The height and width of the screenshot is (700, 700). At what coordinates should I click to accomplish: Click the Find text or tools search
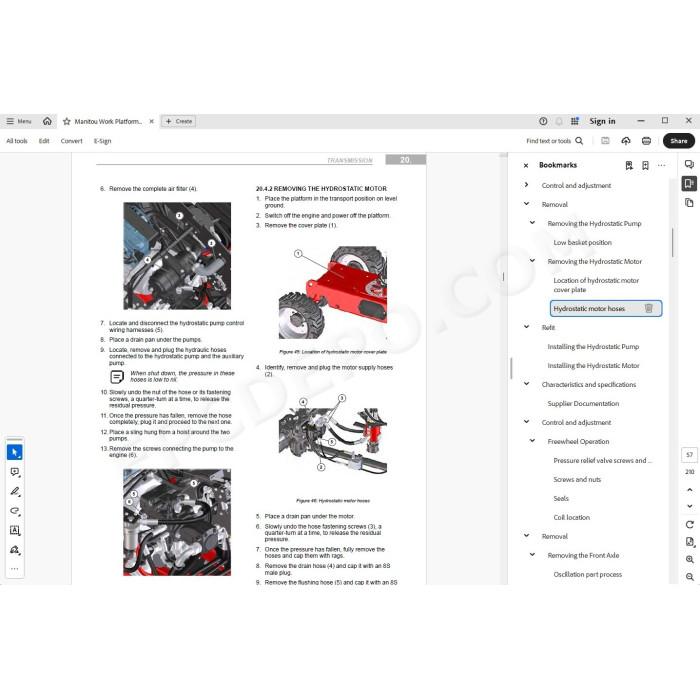[x=554, y=141]
